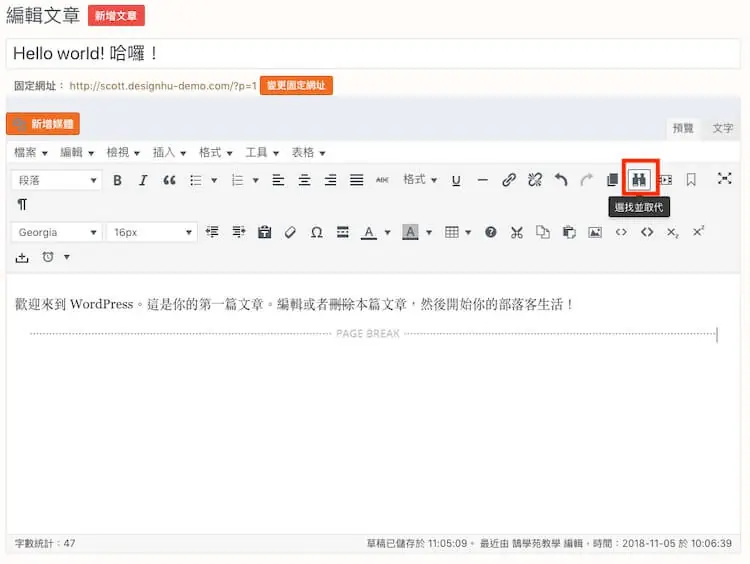
Task: Toggle strikethrough ABC icon
Action: pos(382,180)
